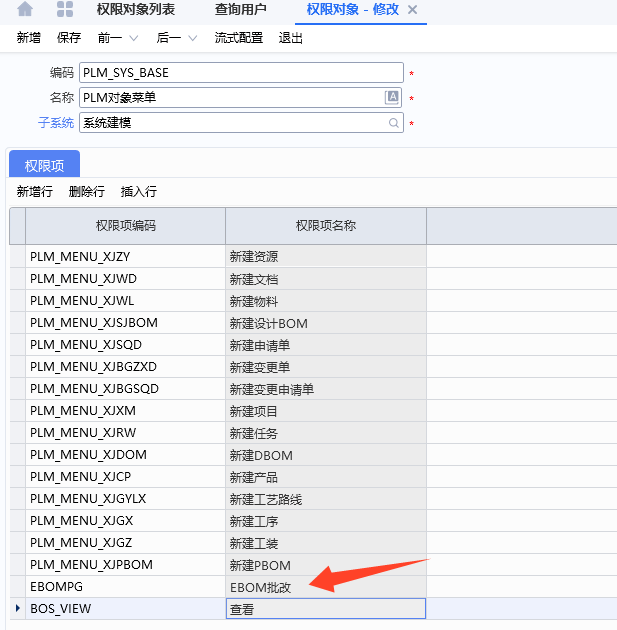617x630 pixels.
Task: Select the 权限项 section tab
Action: 44,165
